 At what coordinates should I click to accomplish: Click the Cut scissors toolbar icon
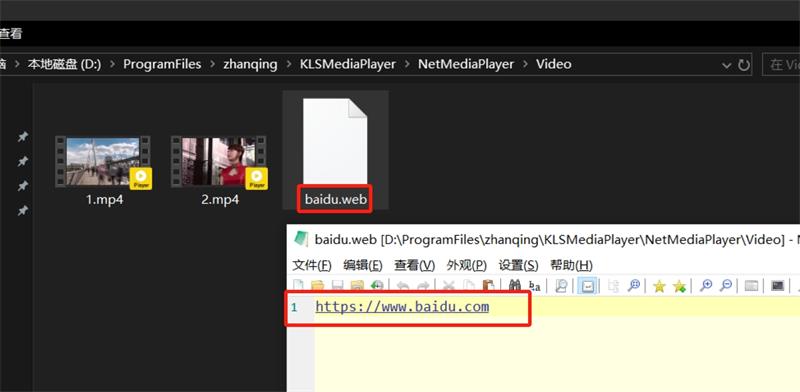point(448,286)
